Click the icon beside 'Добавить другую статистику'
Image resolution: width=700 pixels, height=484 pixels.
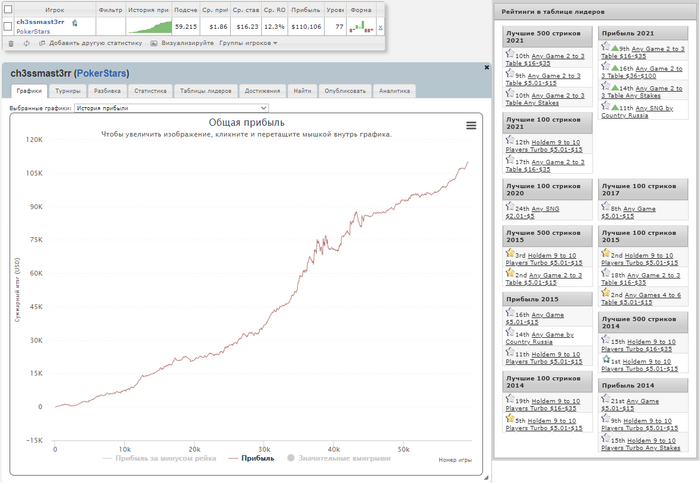(x=42, y=43)
